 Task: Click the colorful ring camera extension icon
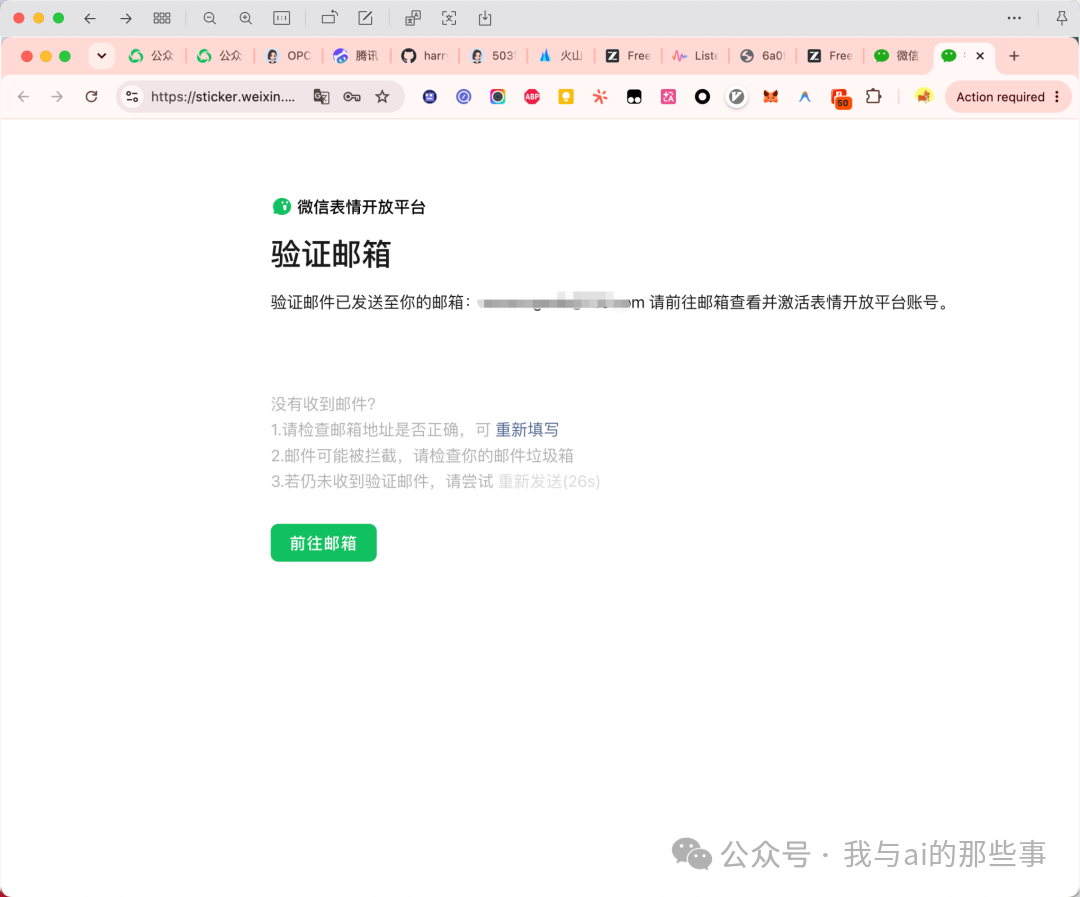pos(498,96)
